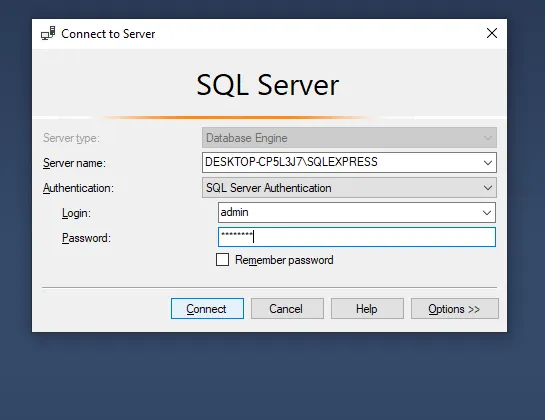Enable the Remember password checkbox
Viewport: 545px width, 420px height.
point(222,260)
